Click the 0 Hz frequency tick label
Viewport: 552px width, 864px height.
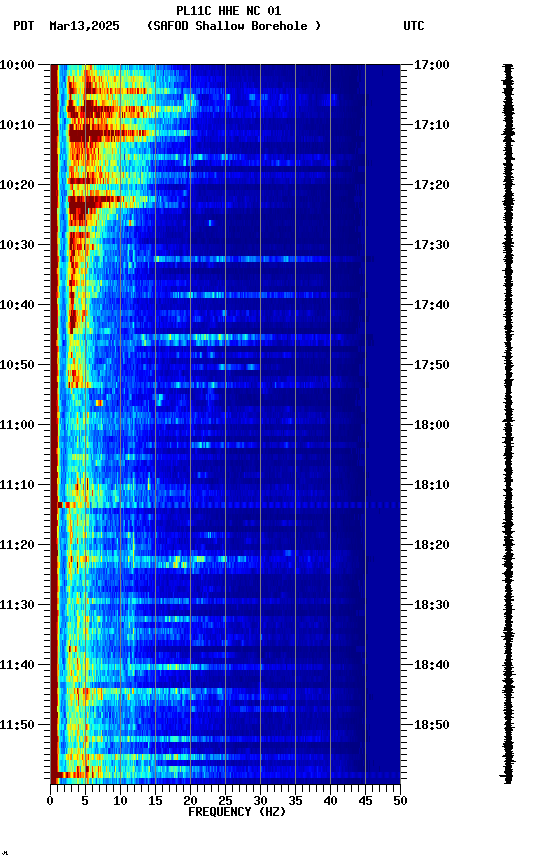50,801
